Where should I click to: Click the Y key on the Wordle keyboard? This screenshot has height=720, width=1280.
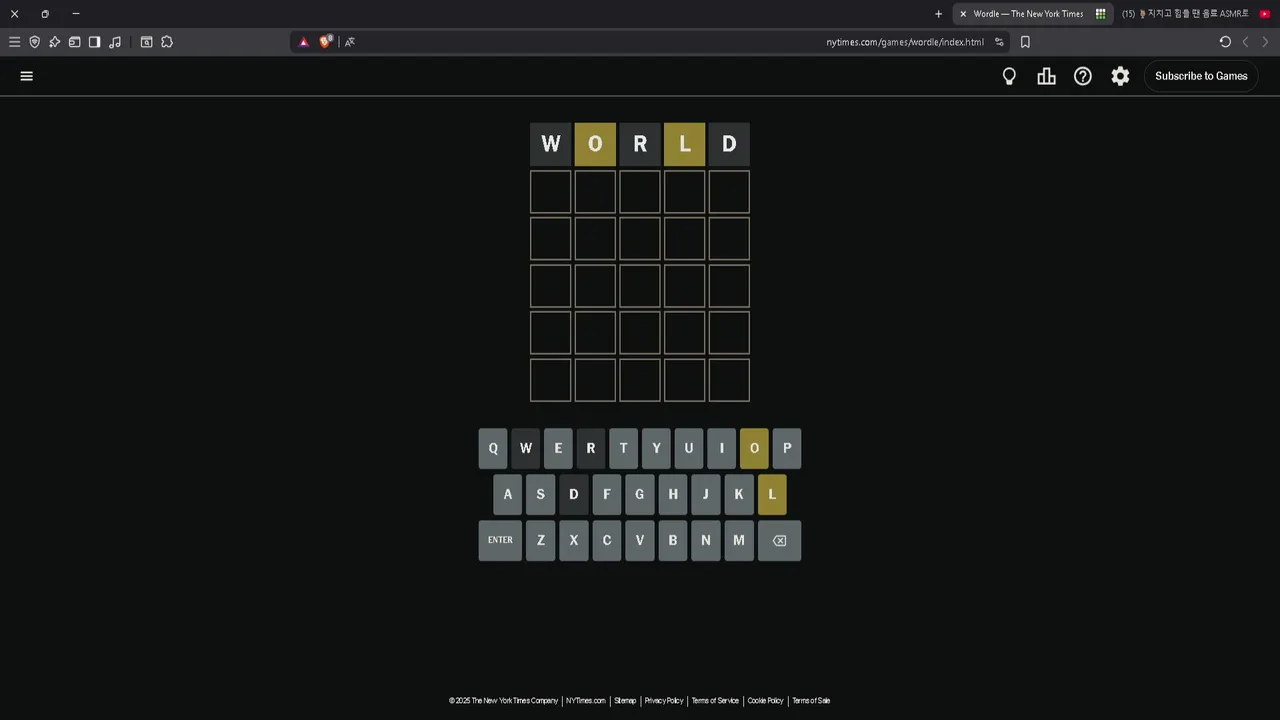(656, 448)
